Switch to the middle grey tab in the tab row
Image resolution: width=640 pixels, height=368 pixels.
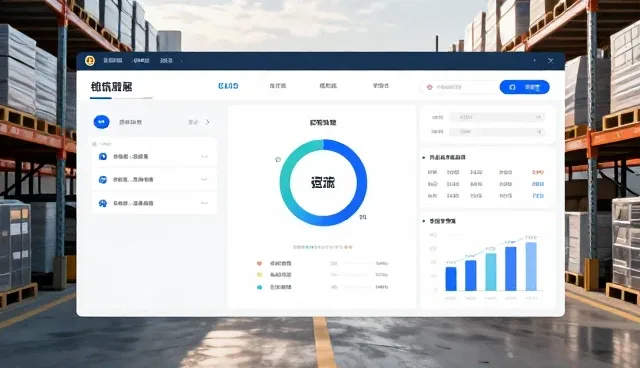328,86
